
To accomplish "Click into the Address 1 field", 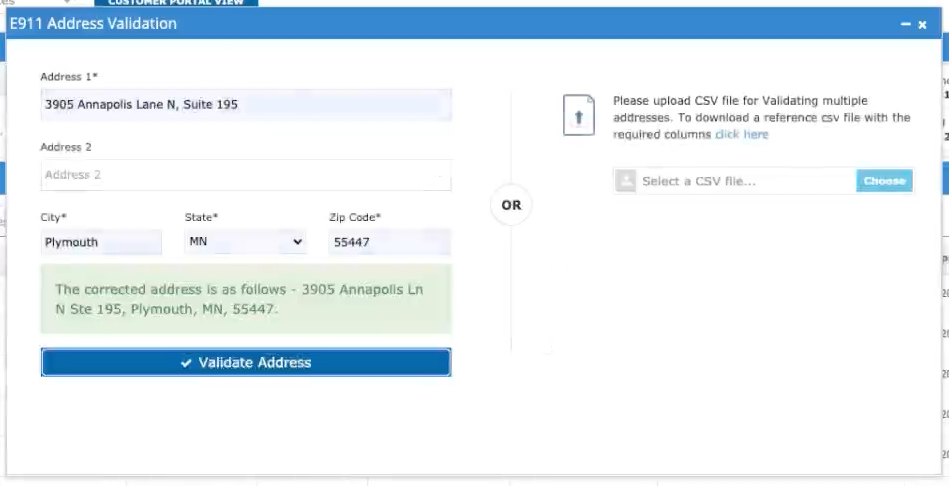I will (245, 104).
